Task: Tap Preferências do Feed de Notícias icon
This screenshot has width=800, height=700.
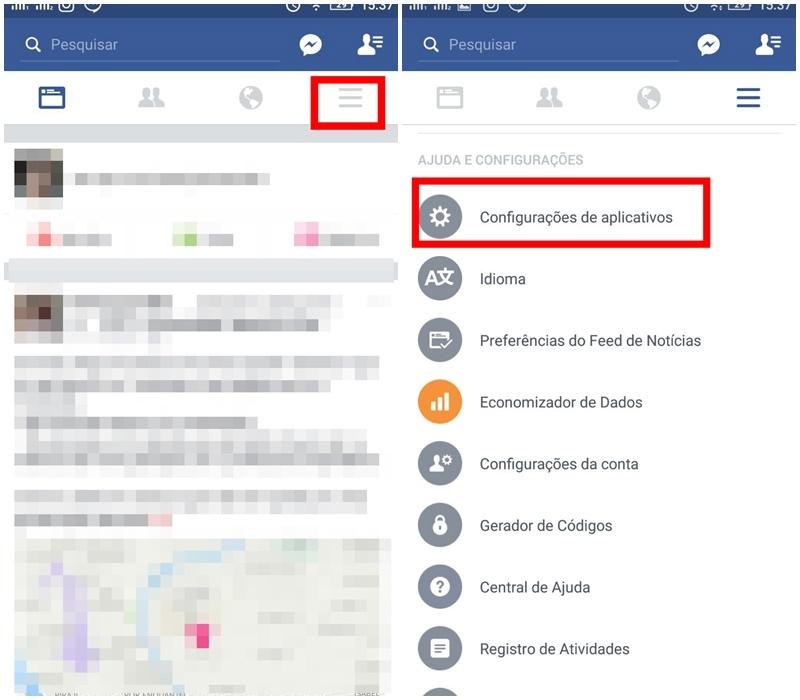Action: [x=440, y=340]
